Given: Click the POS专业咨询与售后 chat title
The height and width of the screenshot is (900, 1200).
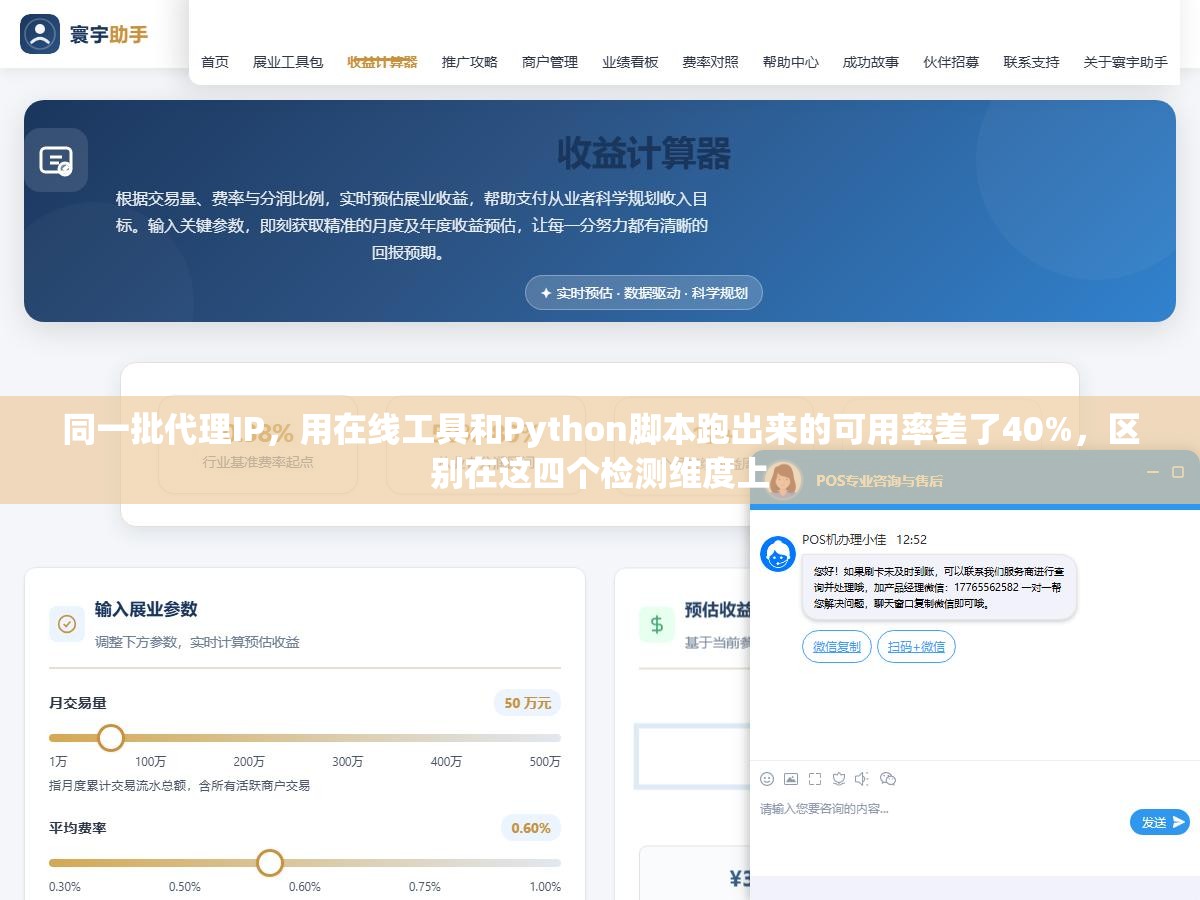Looking at the screenshot, I should [x=879, y=480].
